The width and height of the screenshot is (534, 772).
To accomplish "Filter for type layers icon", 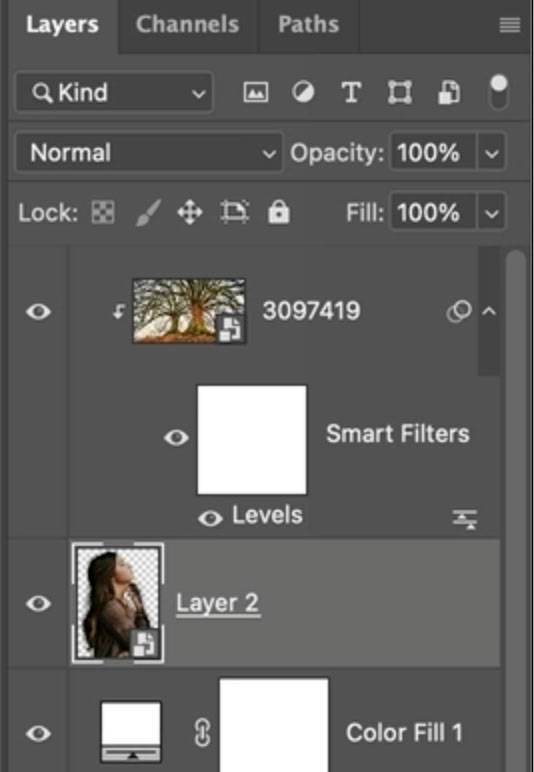I will point(351,92).
